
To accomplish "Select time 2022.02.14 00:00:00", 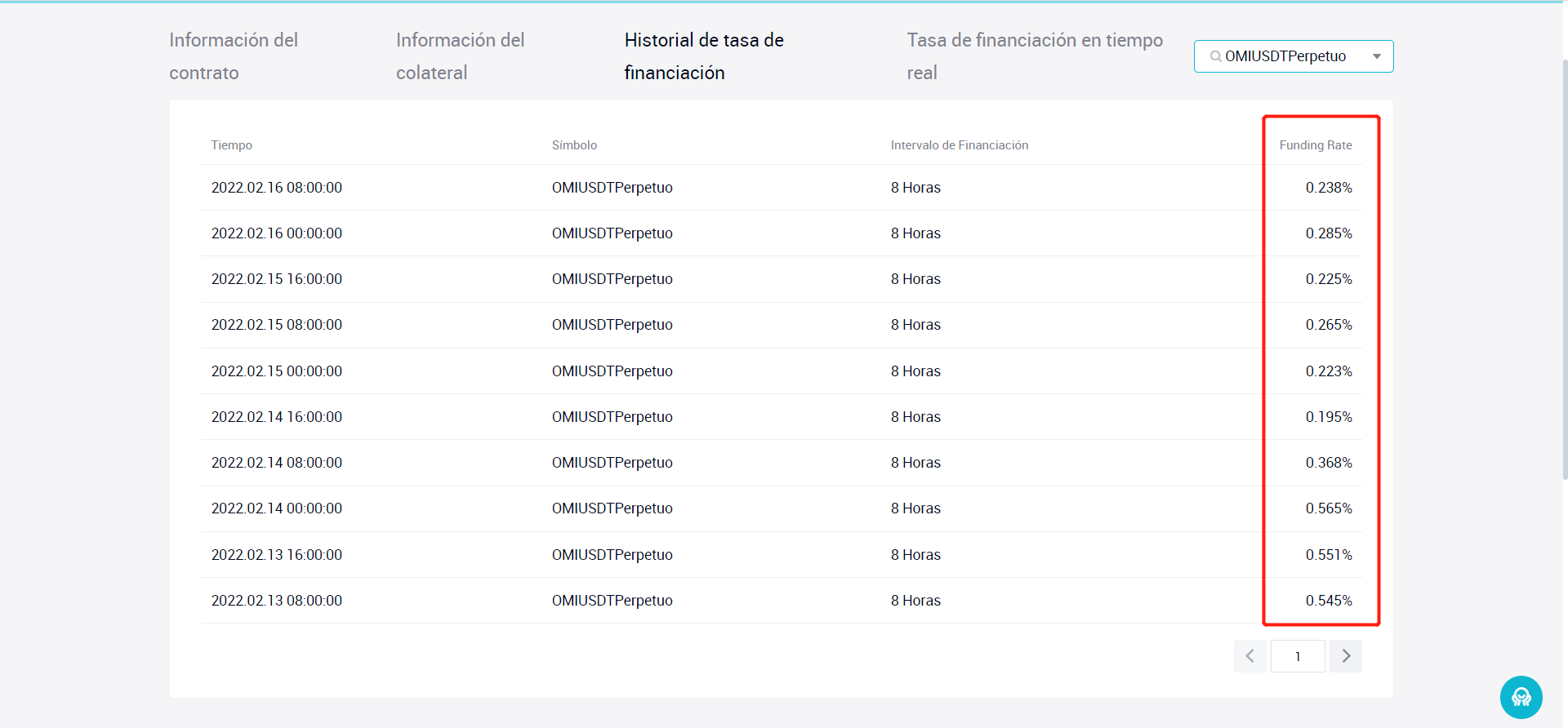I will click(x=277, y=508).
